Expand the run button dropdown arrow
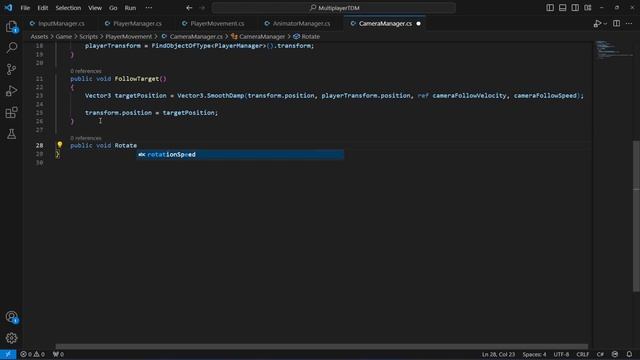Image resolution: width=640 pixels, height=360 pixels. [605, 24]
